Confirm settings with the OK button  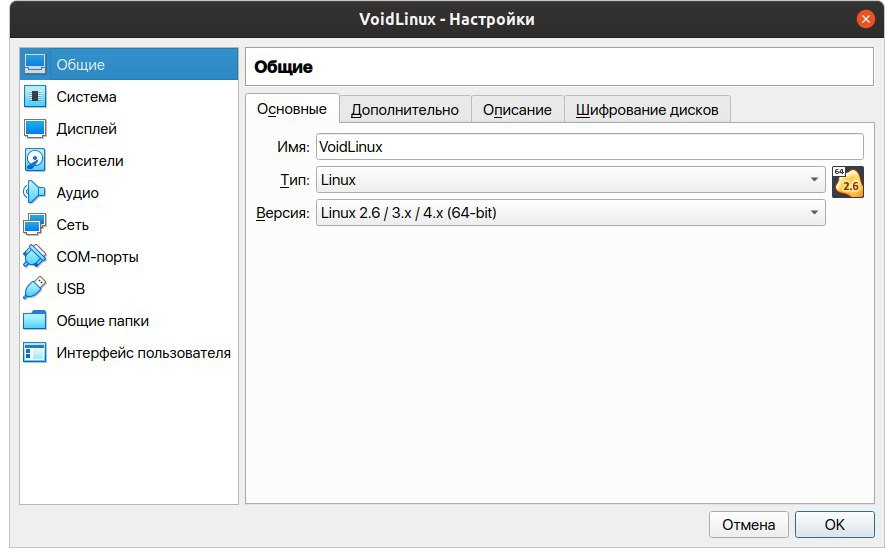[835, 525]
